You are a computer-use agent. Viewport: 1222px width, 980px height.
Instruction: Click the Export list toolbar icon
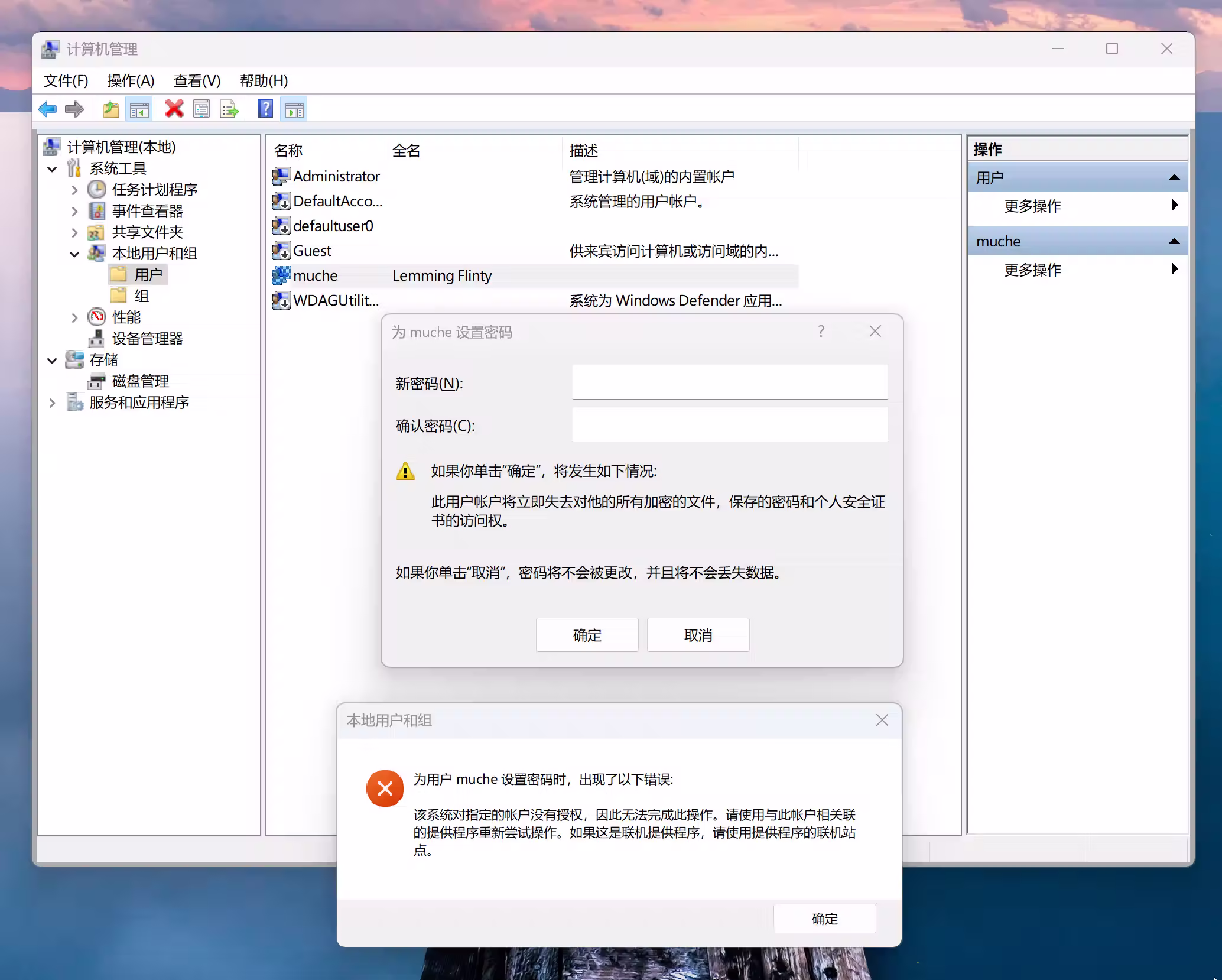(x=229, y=109)
